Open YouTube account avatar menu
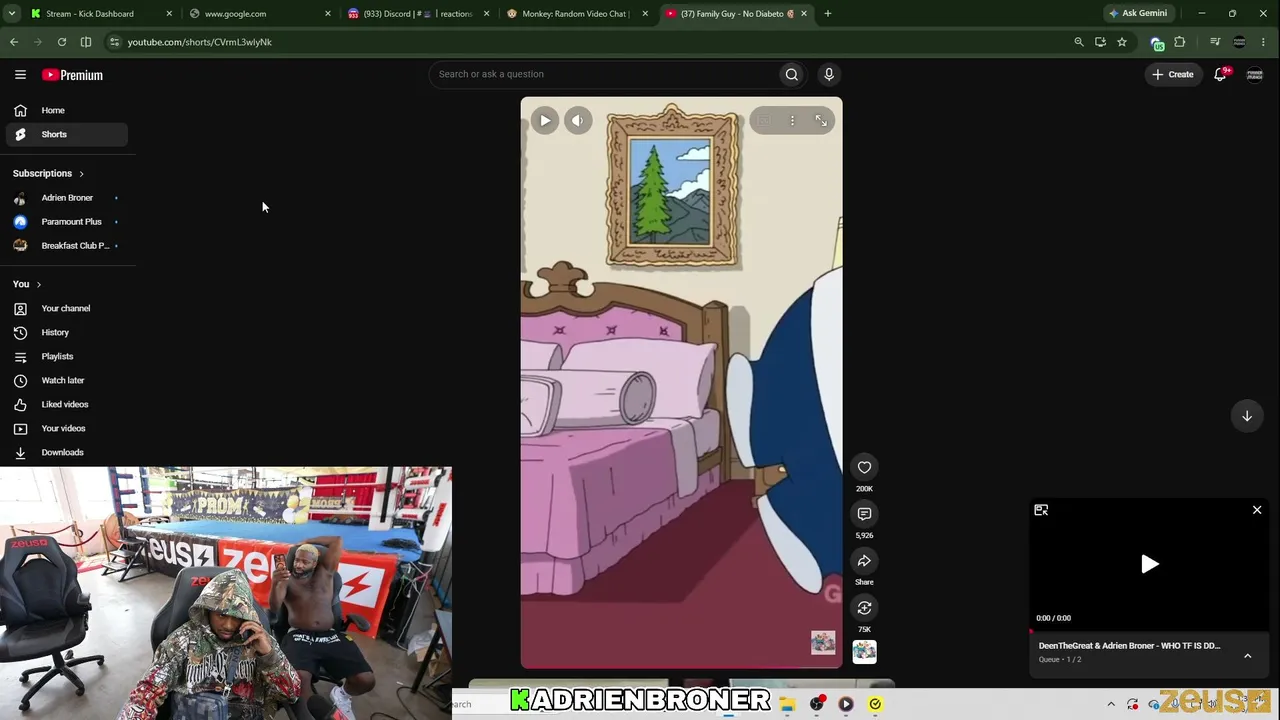1280x720 pixels. point(1255,75)
